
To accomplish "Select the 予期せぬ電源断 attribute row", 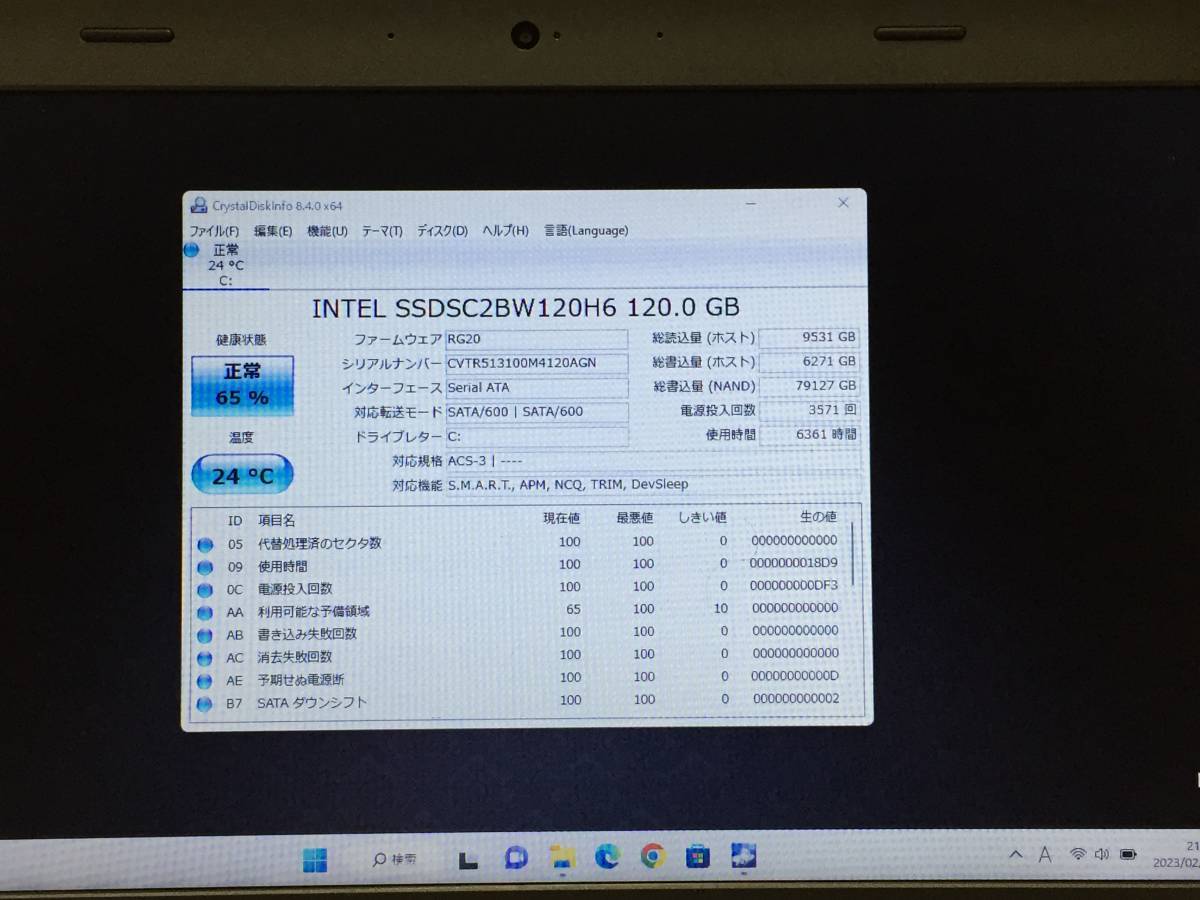I will click(520, 679).
